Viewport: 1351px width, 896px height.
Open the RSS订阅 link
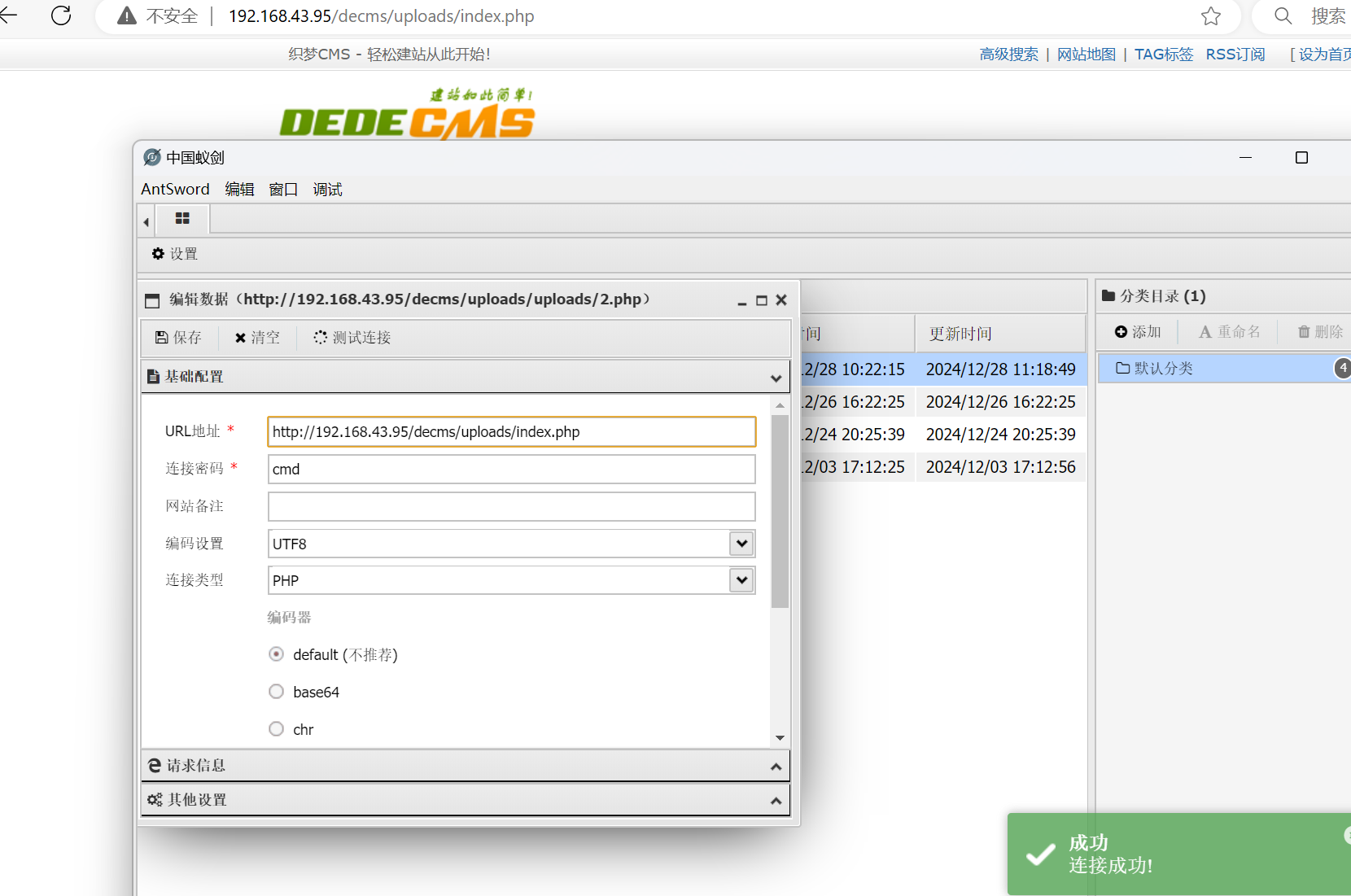click(x=1235, y=54)
